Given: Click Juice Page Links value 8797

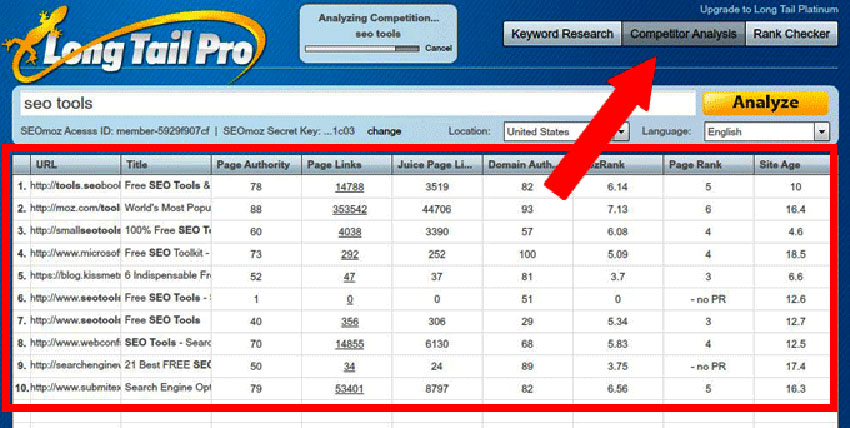Looking at the screenshot, I should (436, 389).
